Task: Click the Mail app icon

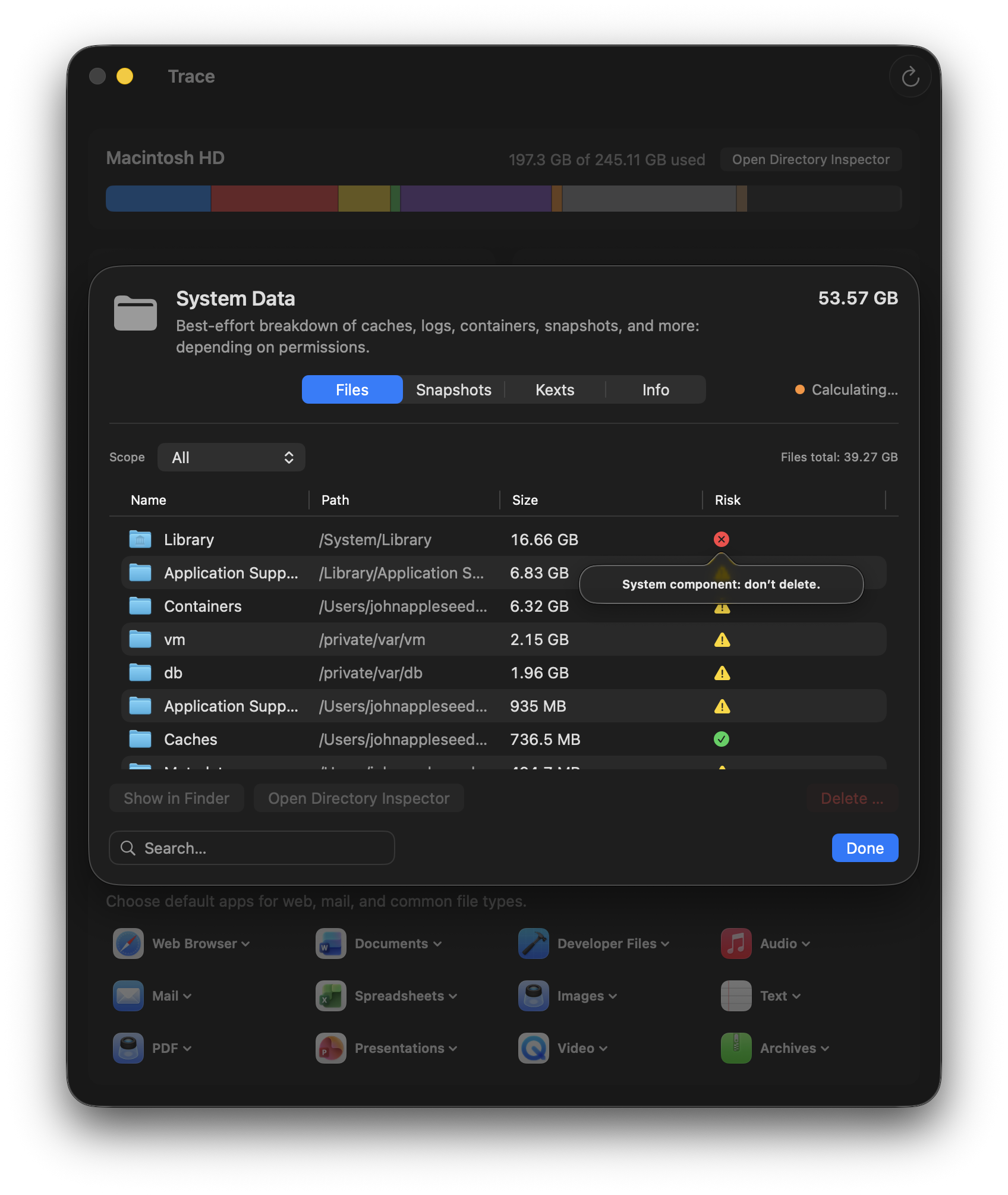Action: (x=127, y=996)
